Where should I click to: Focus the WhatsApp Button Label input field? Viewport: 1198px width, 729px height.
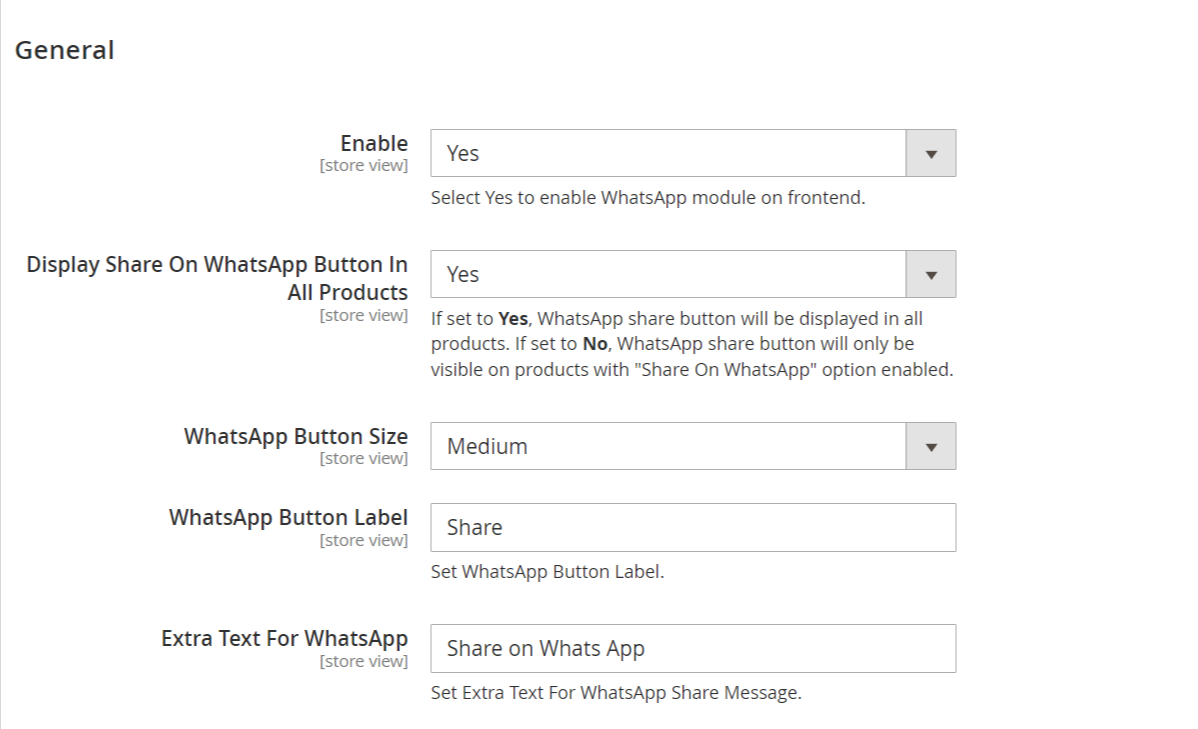(x=693, y=527)
